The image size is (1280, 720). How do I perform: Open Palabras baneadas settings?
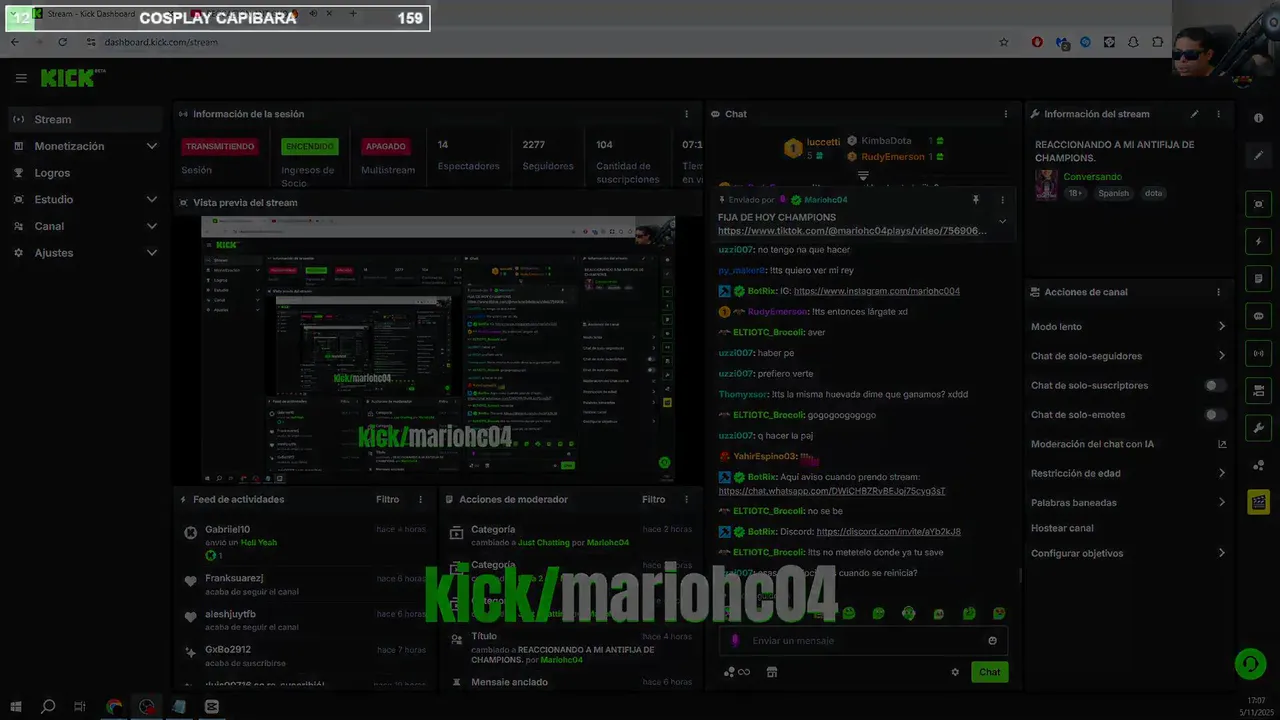[1128, 502]
